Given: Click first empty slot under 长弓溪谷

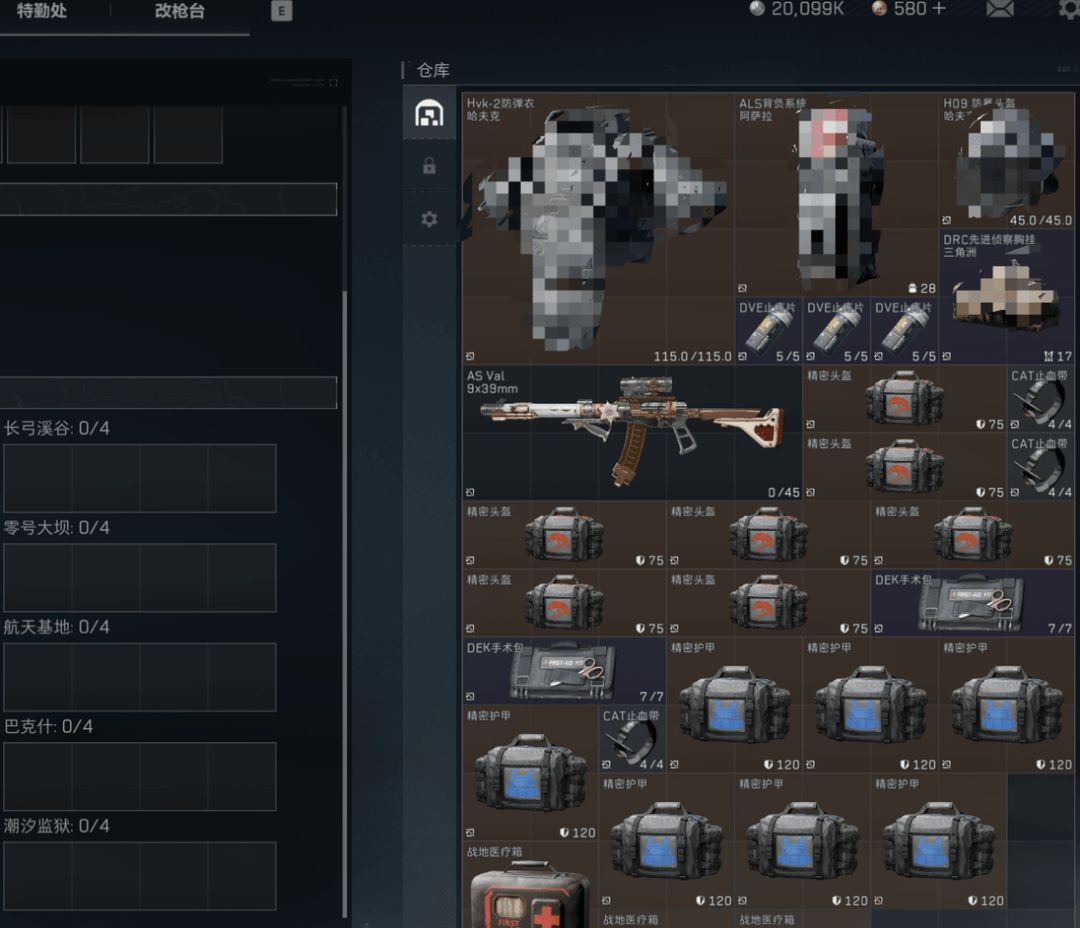Looking at the screenshot, I should (x=37, y=478).
